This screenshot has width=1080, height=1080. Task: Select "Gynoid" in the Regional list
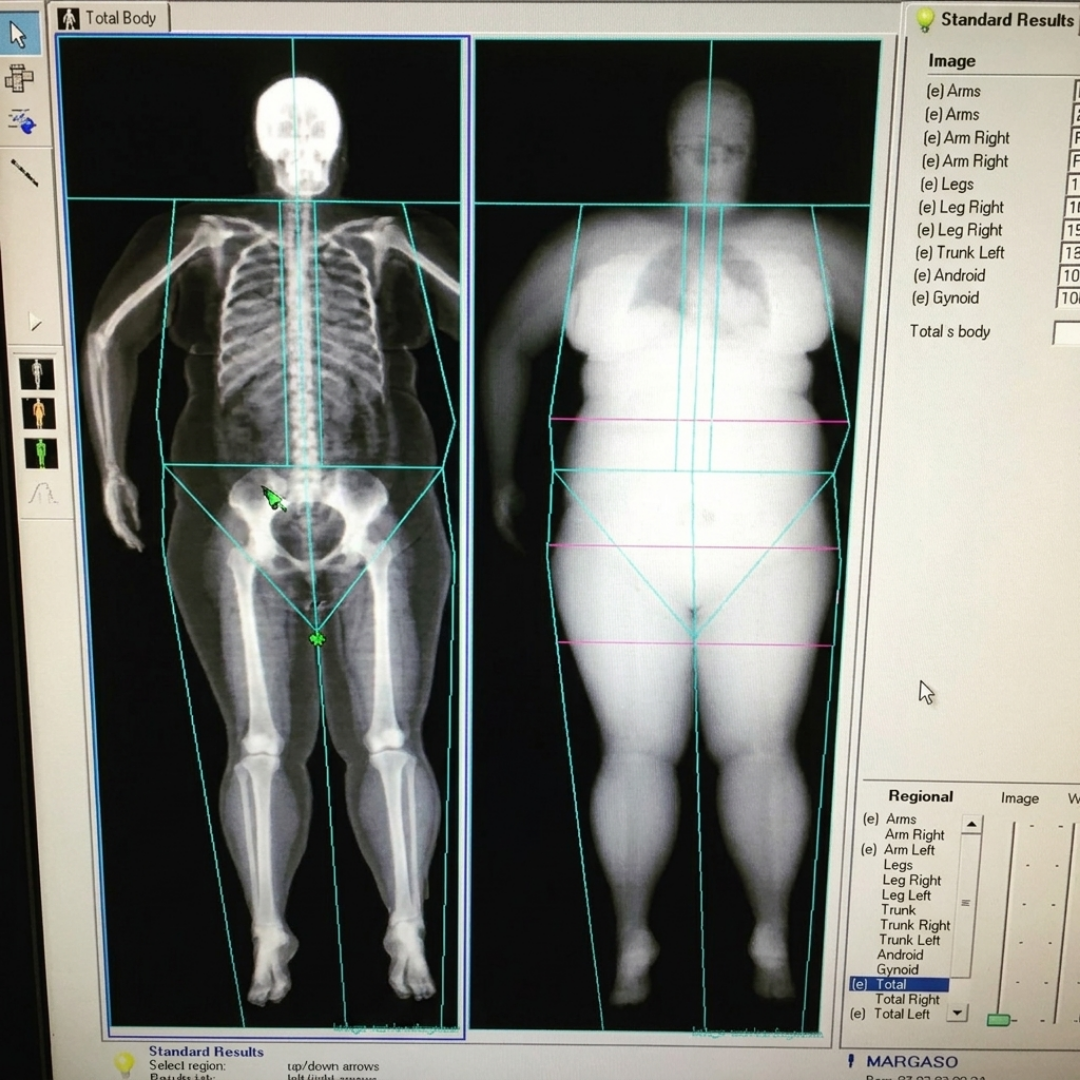click(x=897, y=970)
